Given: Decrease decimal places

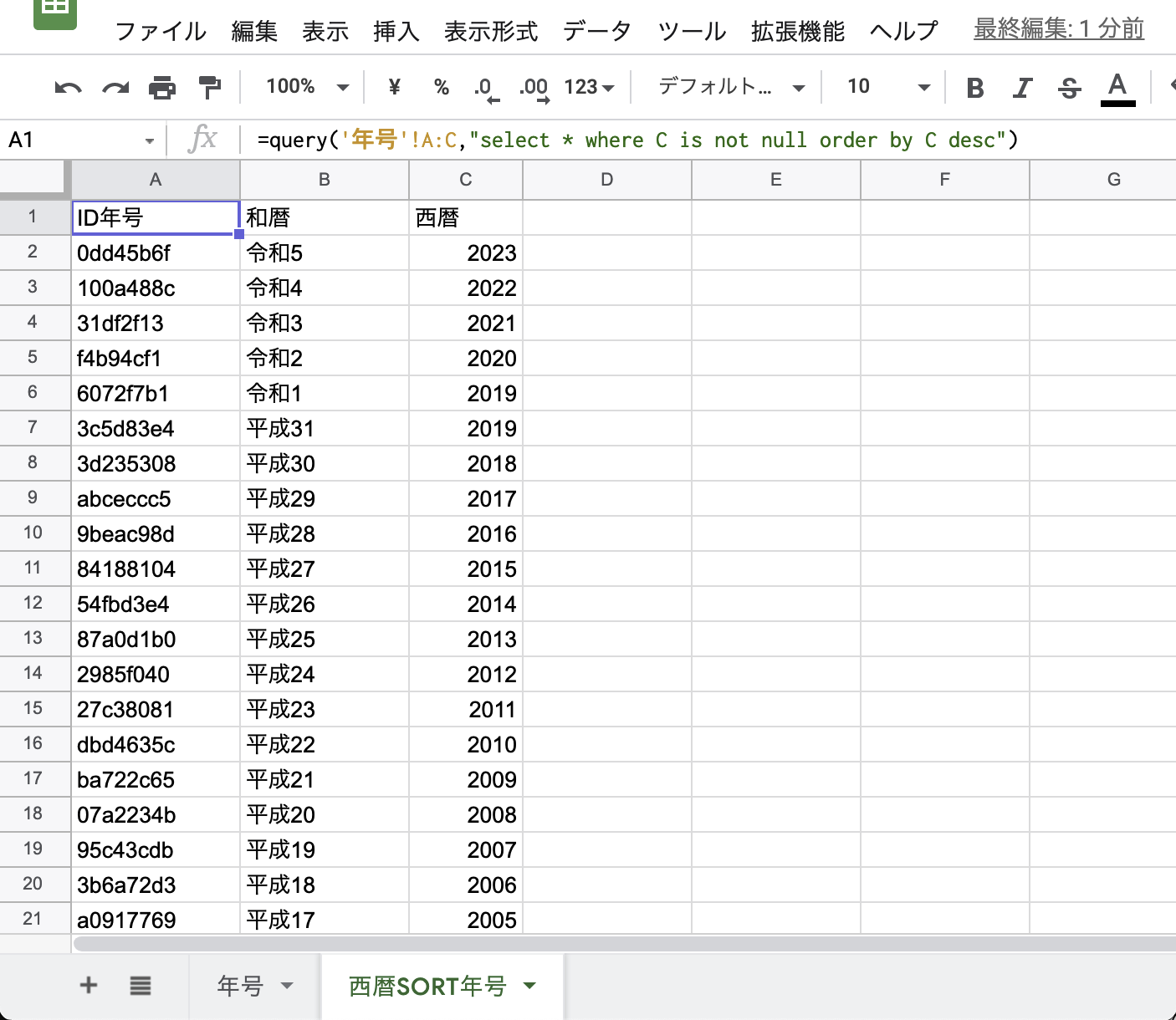Looking at the screenshot, I should [x=485, y=88].
